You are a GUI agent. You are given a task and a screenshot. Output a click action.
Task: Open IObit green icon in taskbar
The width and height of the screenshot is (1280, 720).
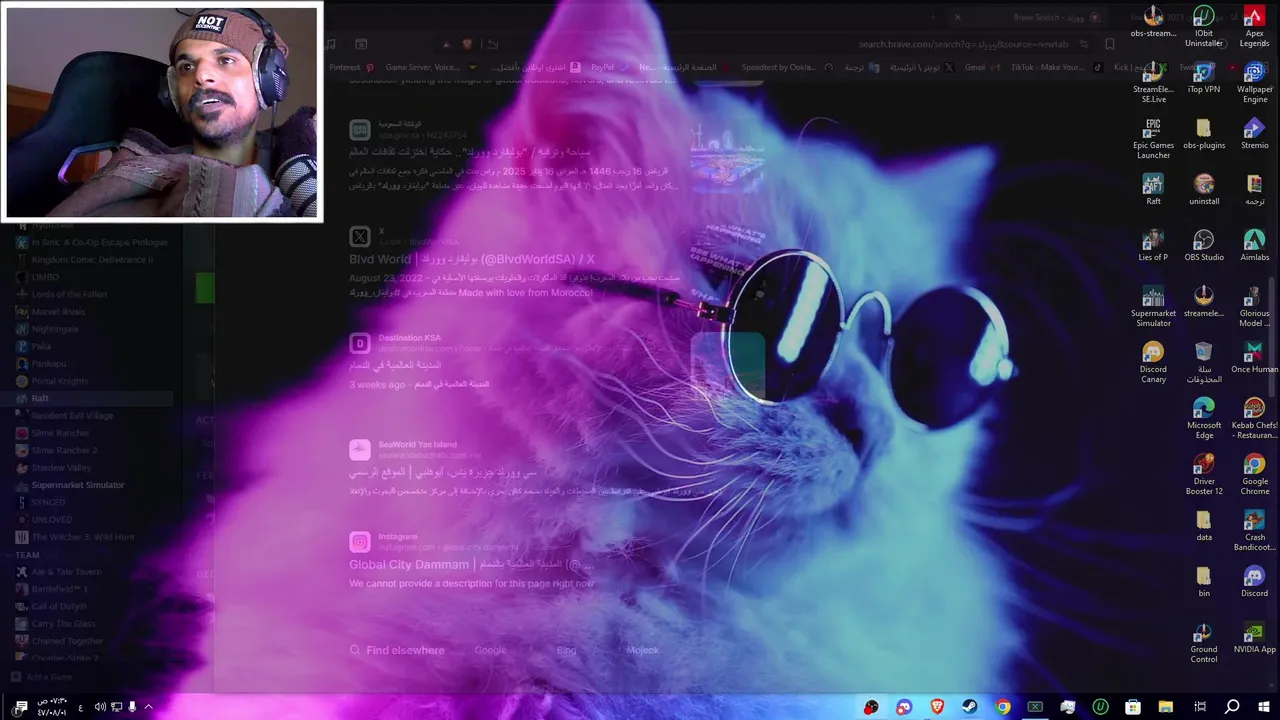click(x=1101, y=707)
